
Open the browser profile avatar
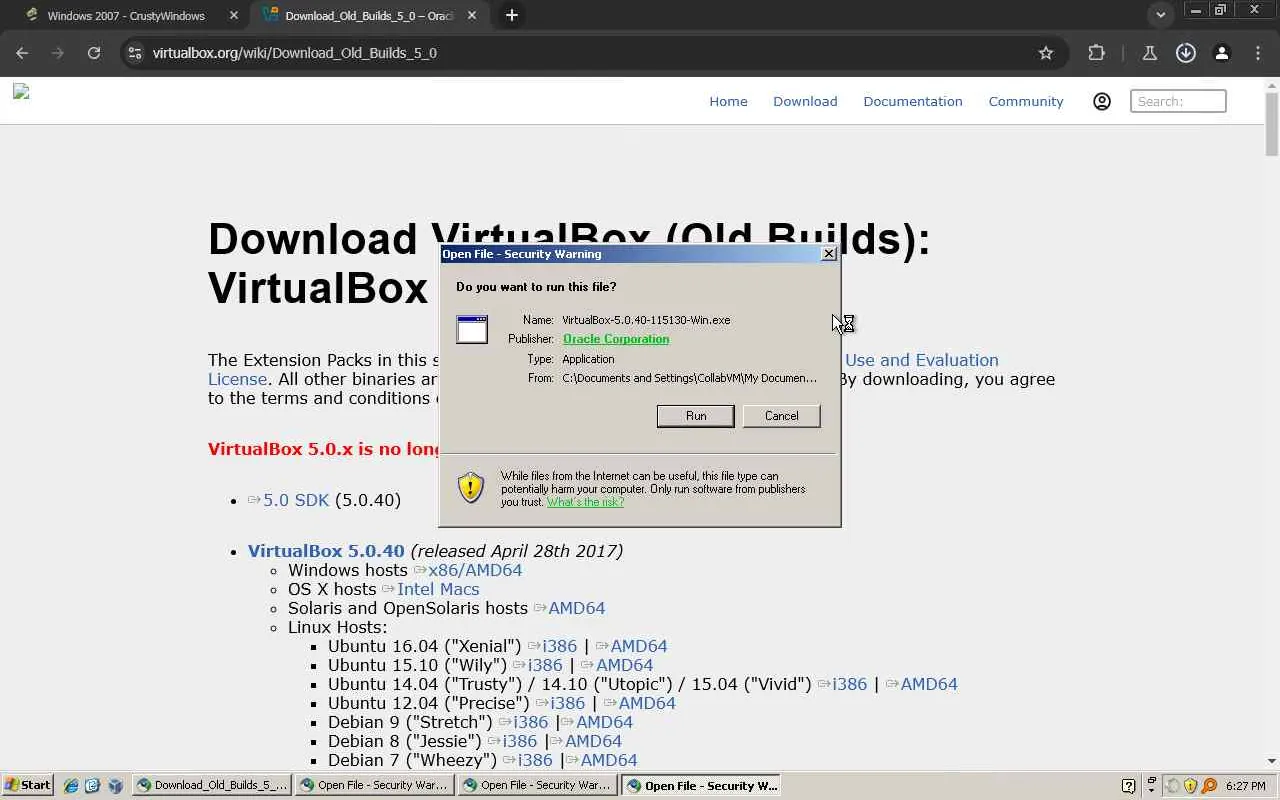[1222, 53]
